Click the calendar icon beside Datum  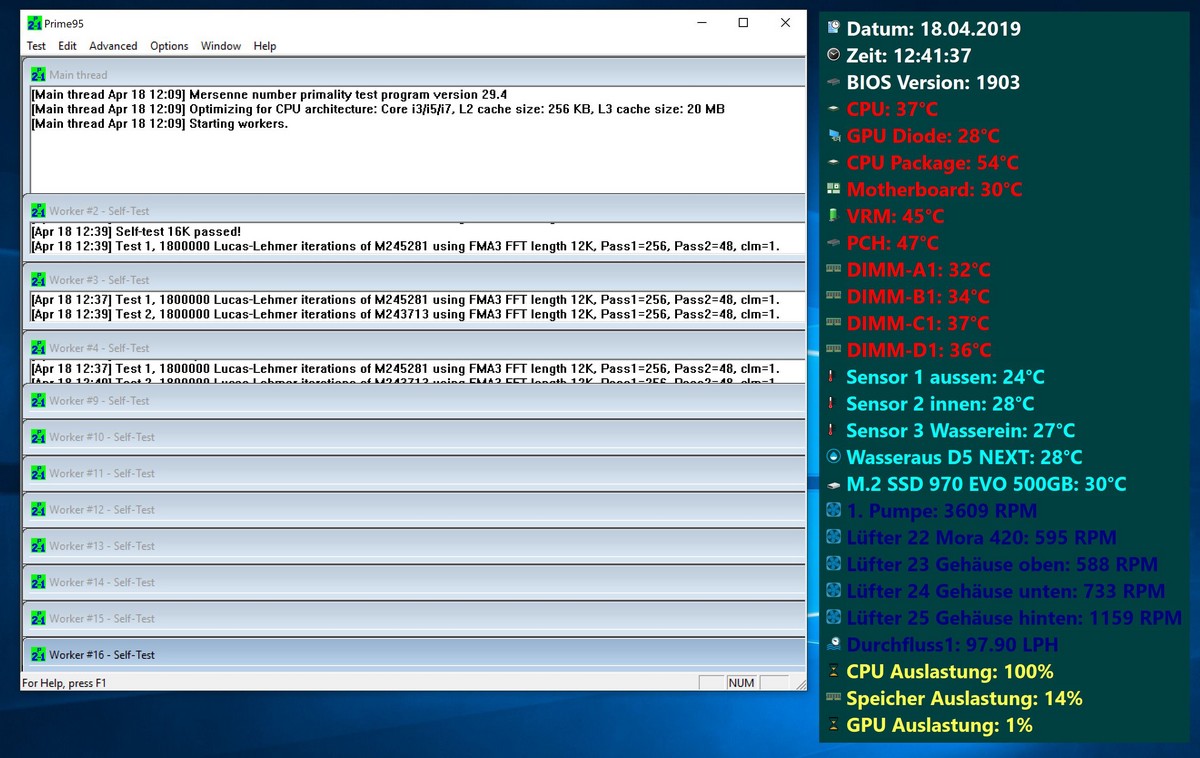[834, 28]
